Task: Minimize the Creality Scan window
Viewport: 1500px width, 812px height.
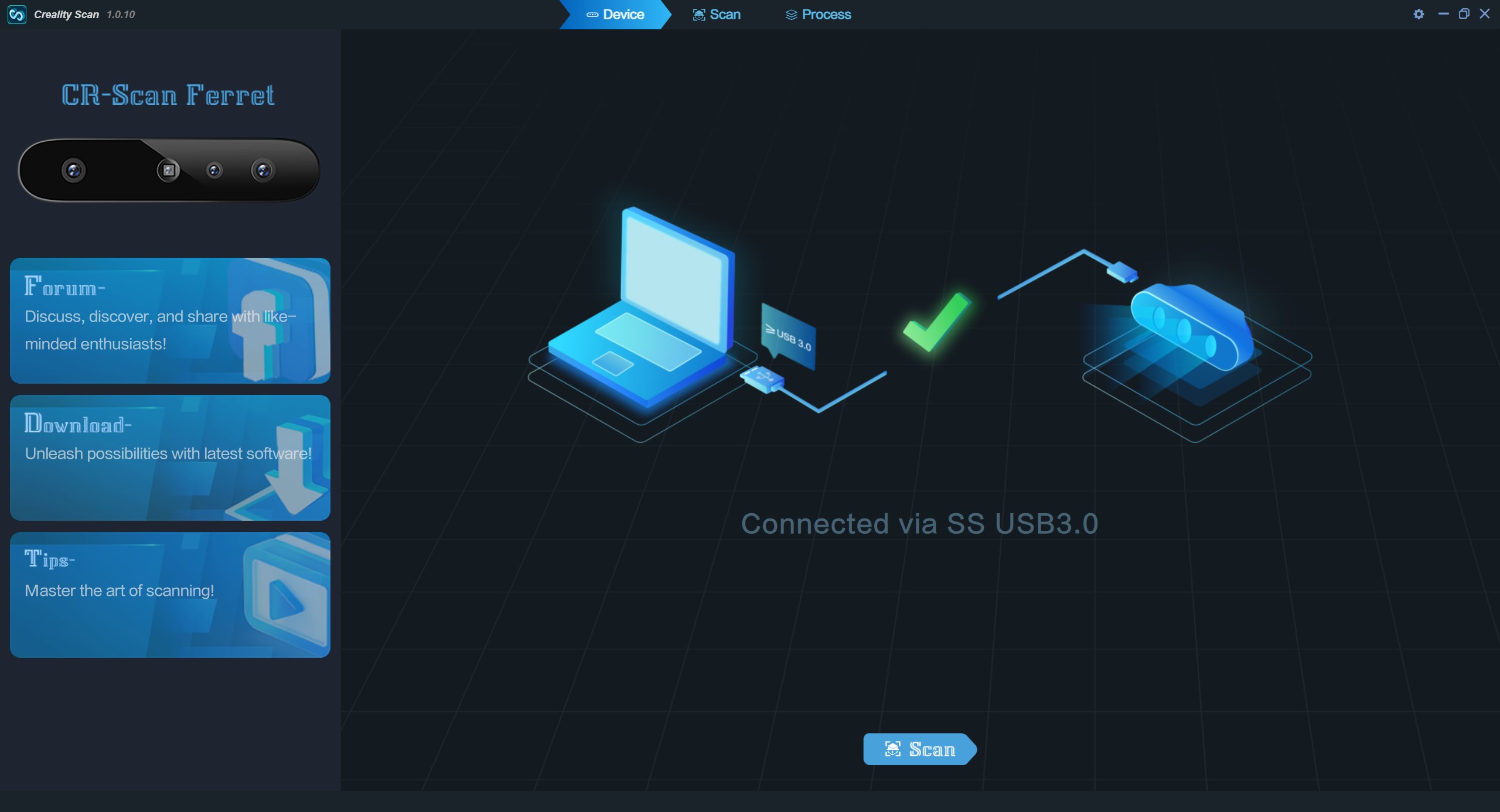Action: (1443, 13)
